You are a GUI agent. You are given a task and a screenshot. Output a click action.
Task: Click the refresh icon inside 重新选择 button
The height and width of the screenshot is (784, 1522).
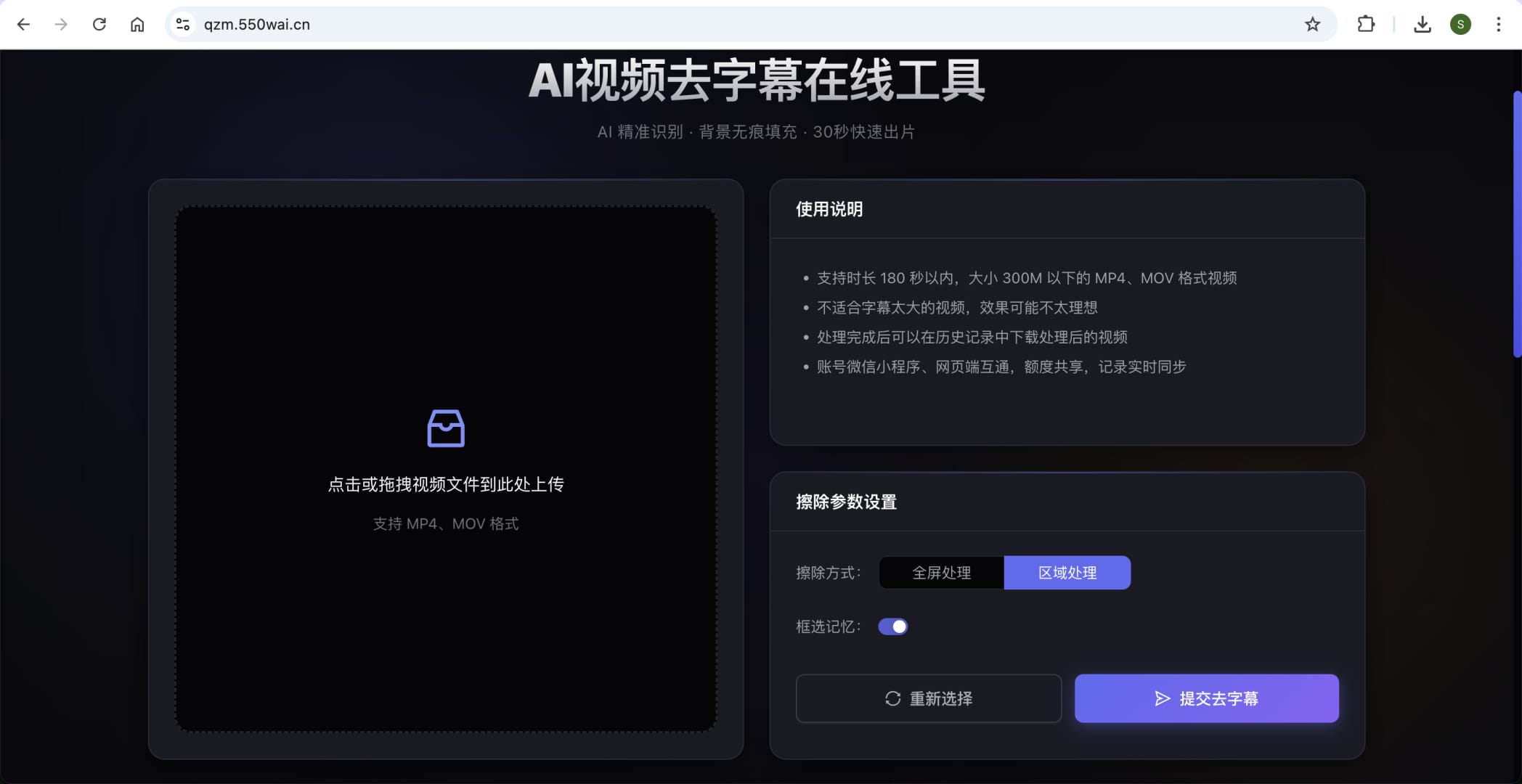coord(892,698)
